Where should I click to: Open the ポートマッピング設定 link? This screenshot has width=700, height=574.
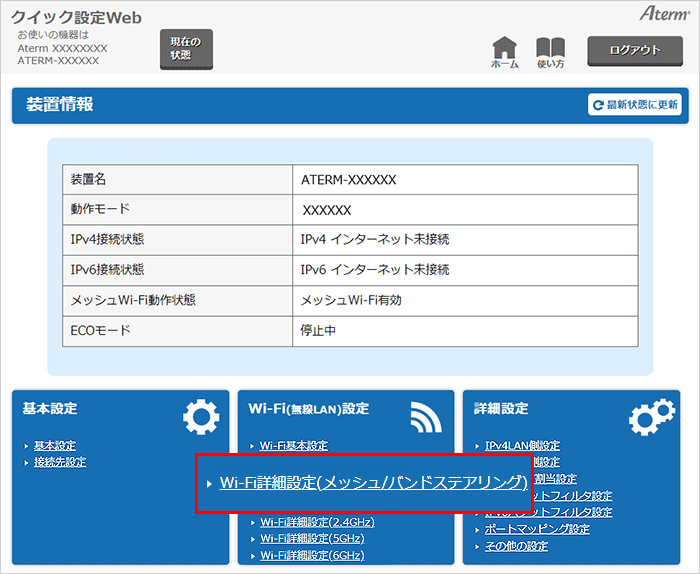point(537,529)
